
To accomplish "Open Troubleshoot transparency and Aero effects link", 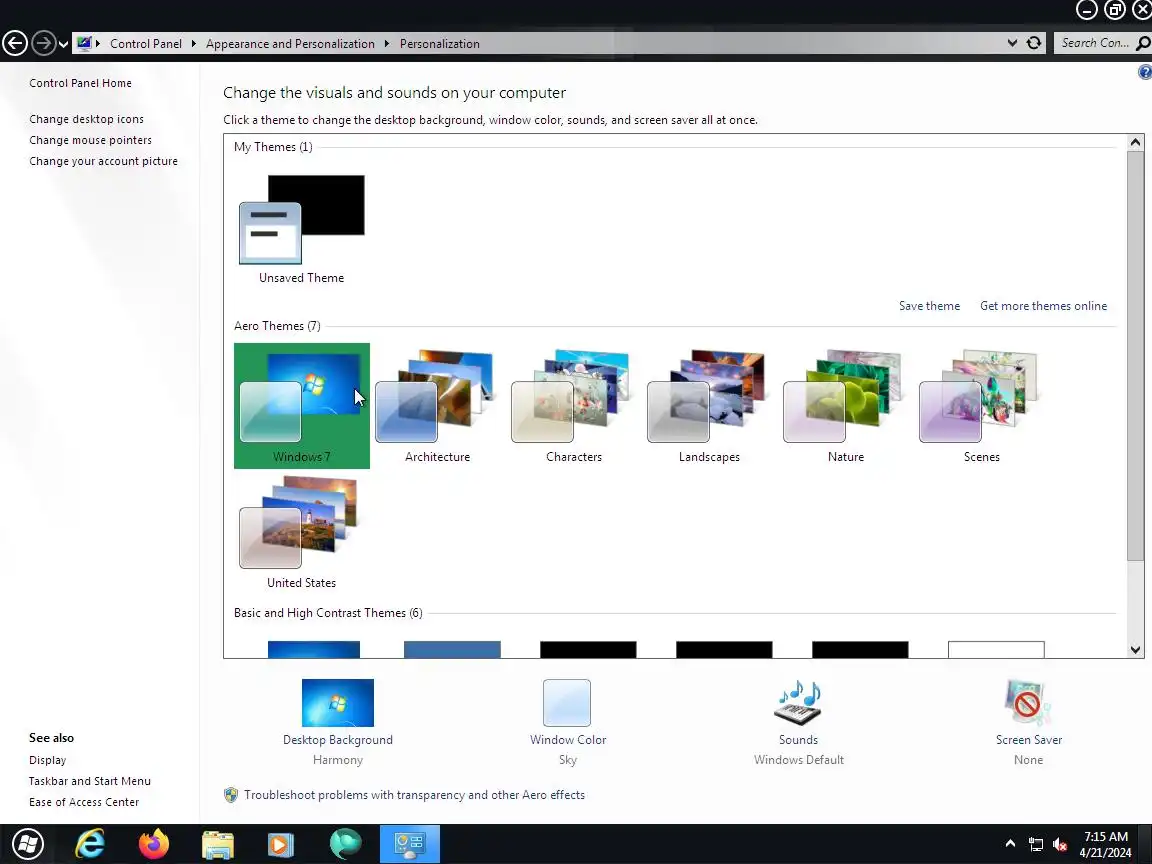I will [414, 795].
